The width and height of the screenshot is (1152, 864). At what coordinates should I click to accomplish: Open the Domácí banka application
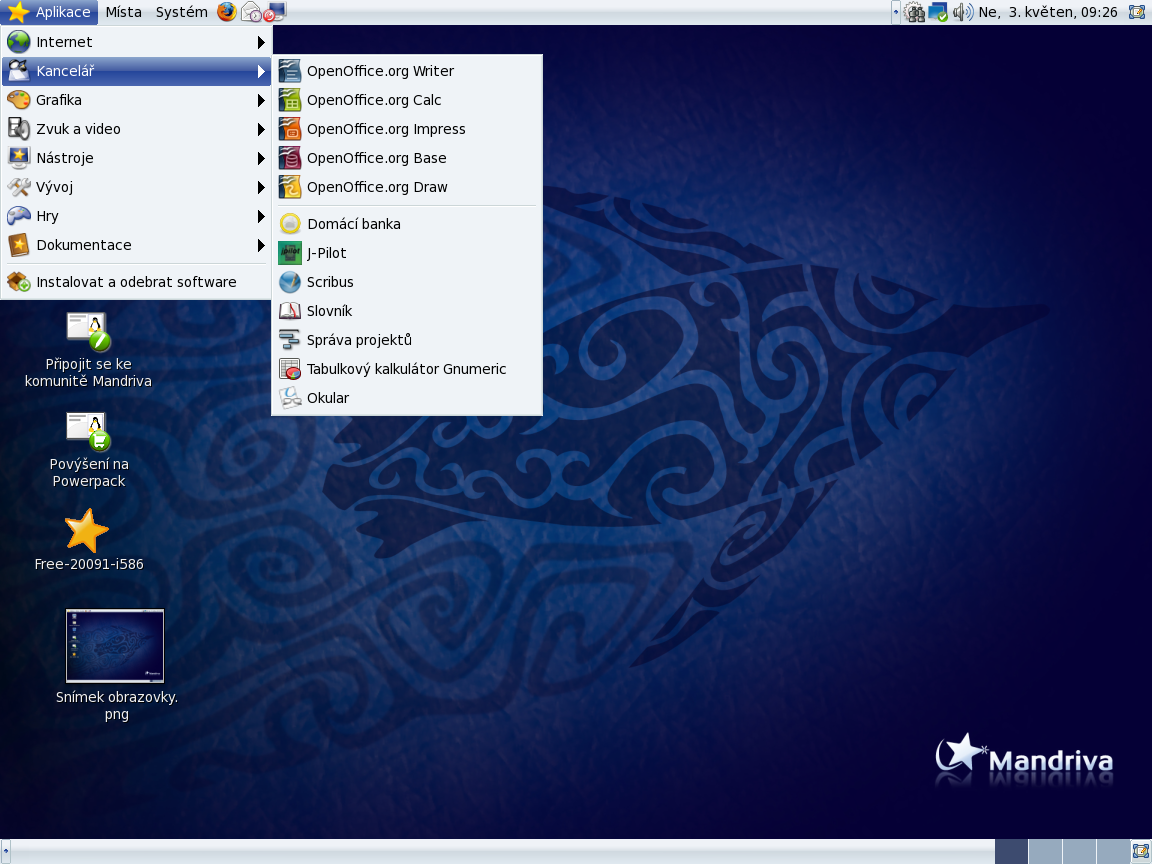tap(407, 224)
